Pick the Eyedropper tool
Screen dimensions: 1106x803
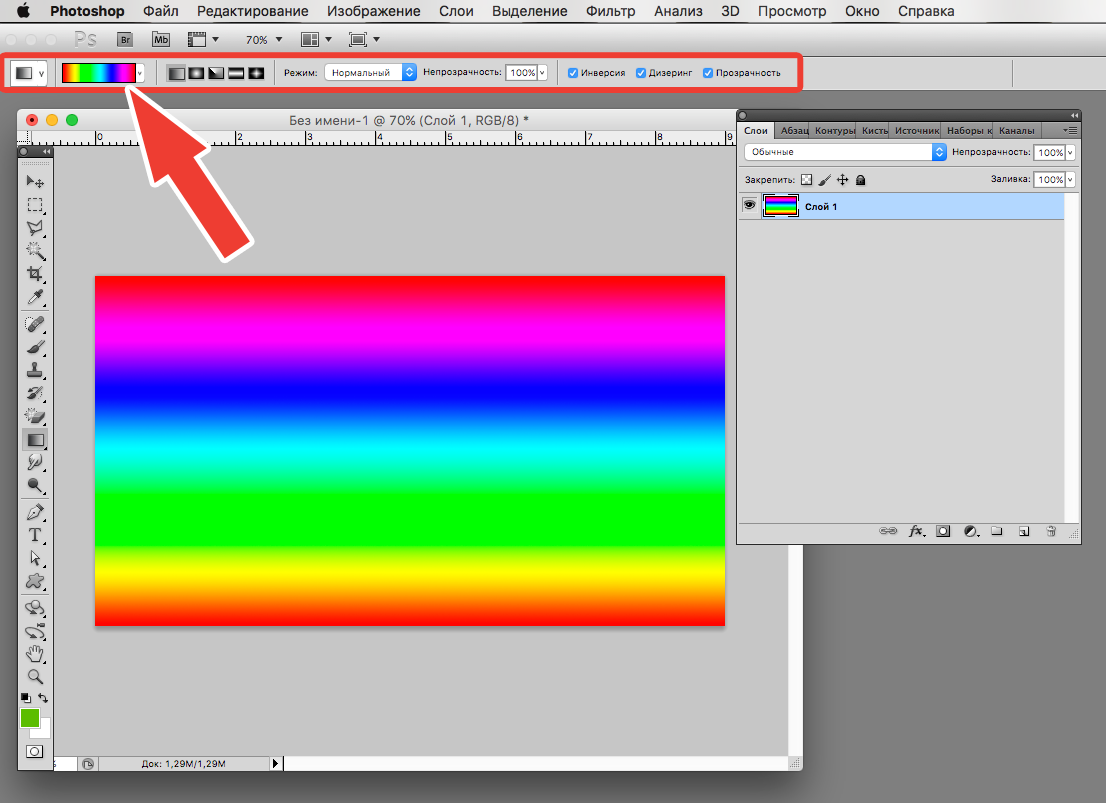point(35,297)
